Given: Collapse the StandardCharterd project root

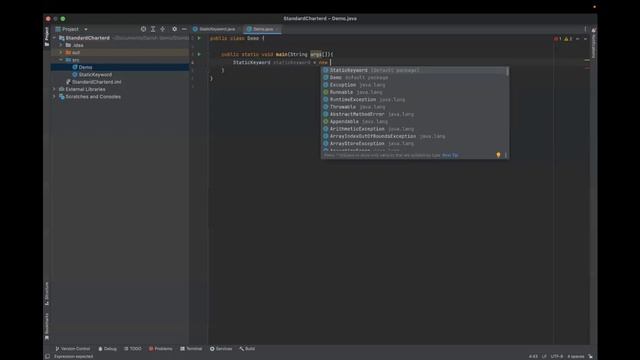Looking at the screenshot, I should [x=54, y=38].
